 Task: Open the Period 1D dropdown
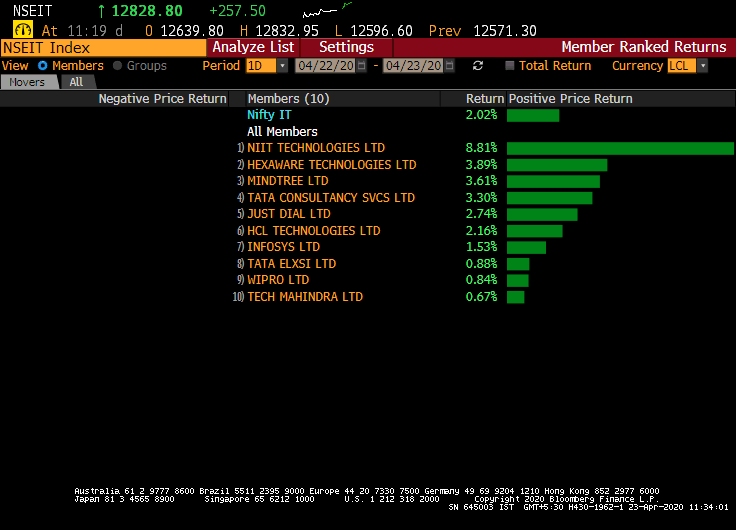tap(282, 66)
